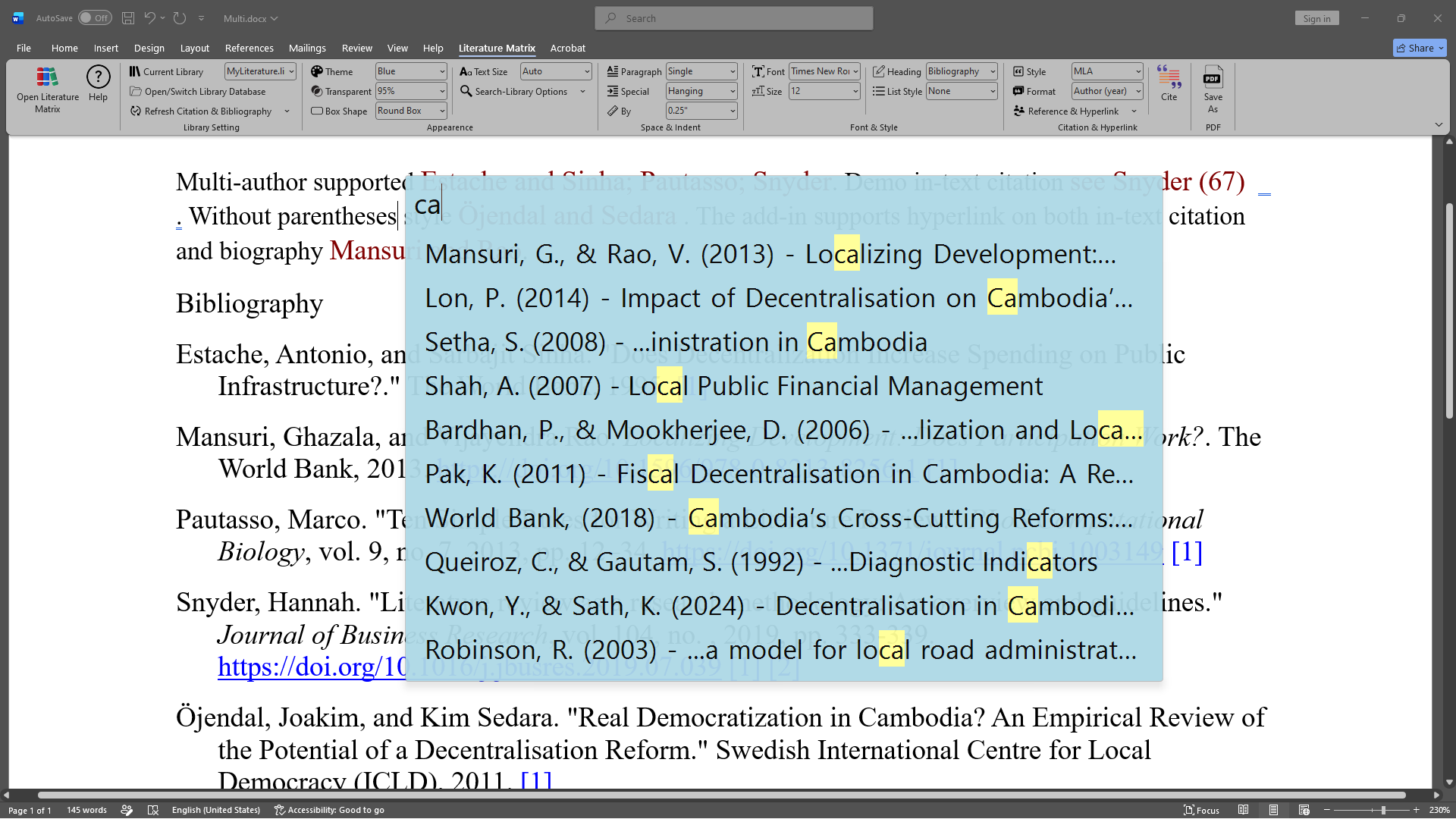This screenshot has width=1456, height=819.
Task: Click the citation Format icon
Action: click(1018, 91)
